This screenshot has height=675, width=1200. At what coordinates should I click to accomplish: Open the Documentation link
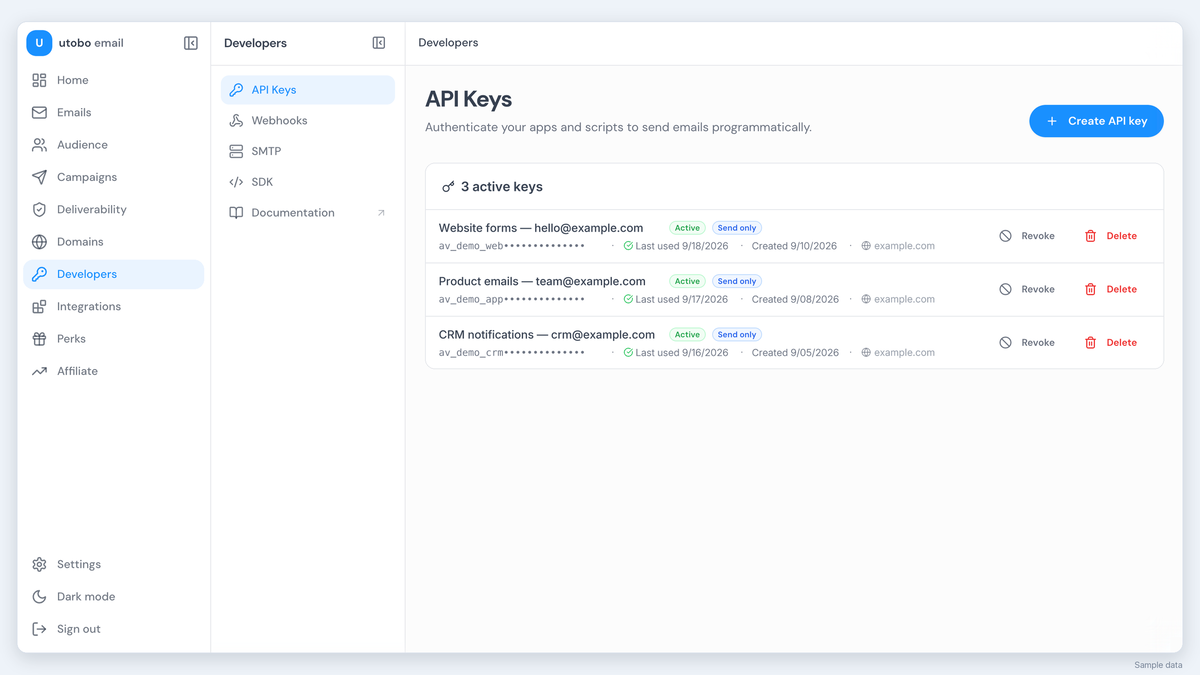(308, 213)
